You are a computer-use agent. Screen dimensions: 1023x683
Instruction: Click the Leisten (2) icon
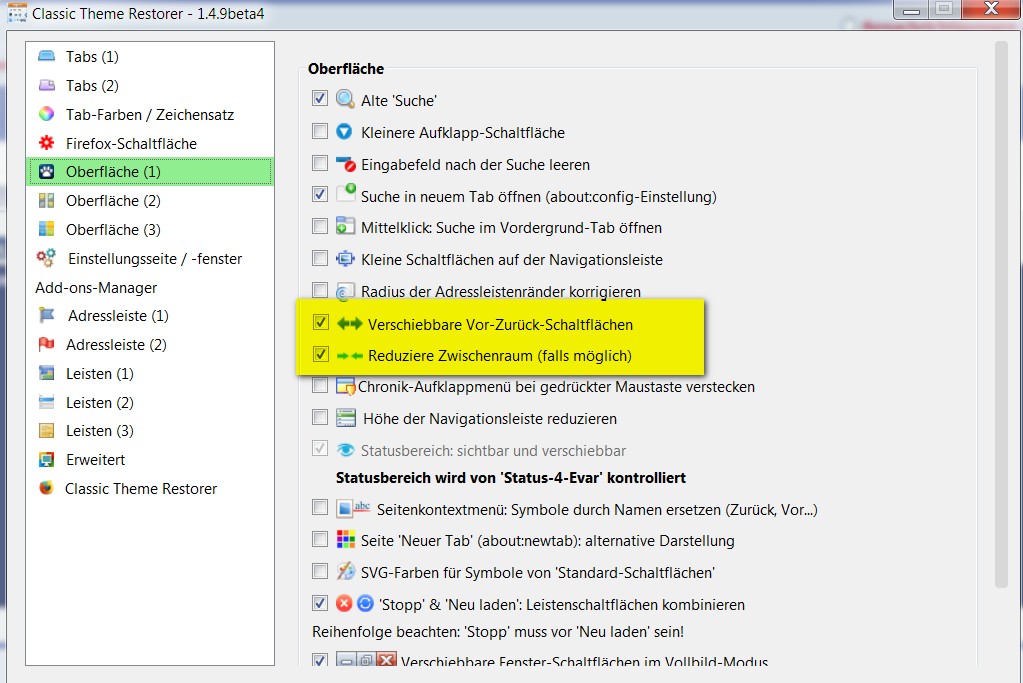pyautogui.click(x=46, y=402)
